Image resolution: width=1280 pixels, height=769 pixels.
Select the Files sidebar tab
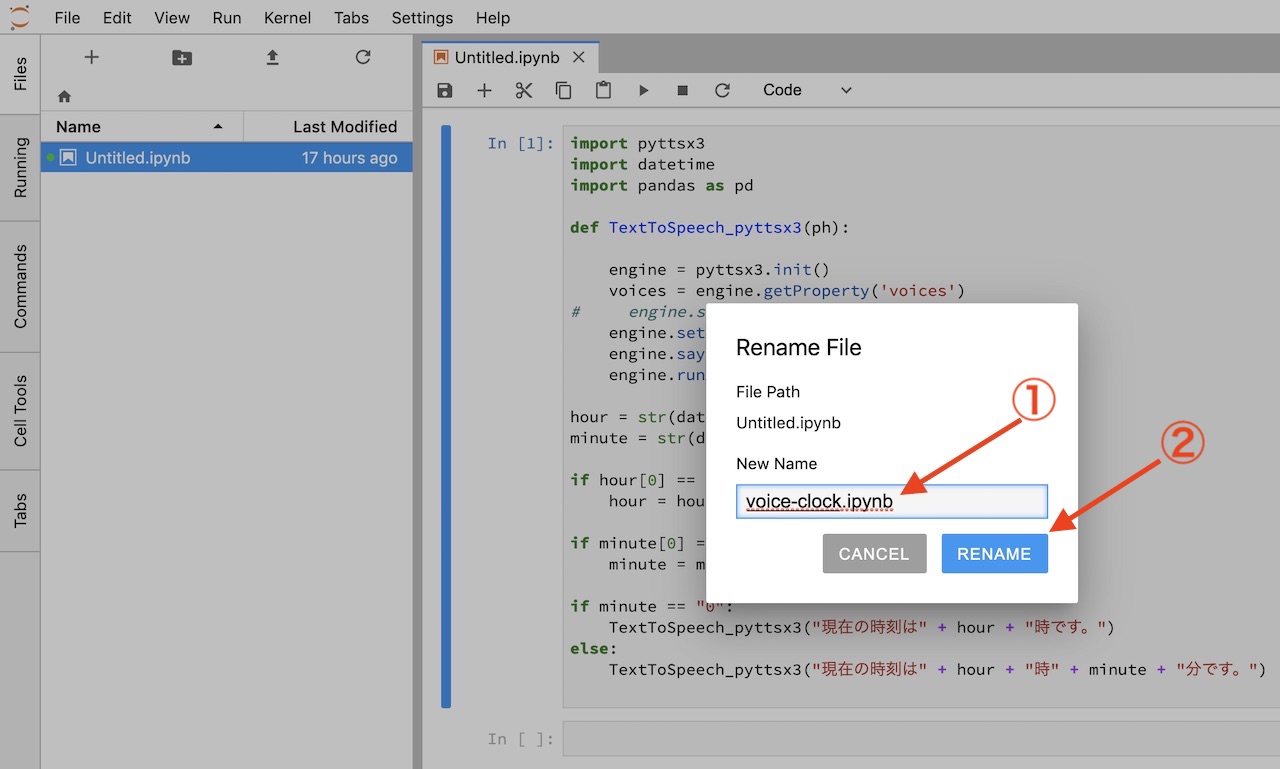[20, 74]
